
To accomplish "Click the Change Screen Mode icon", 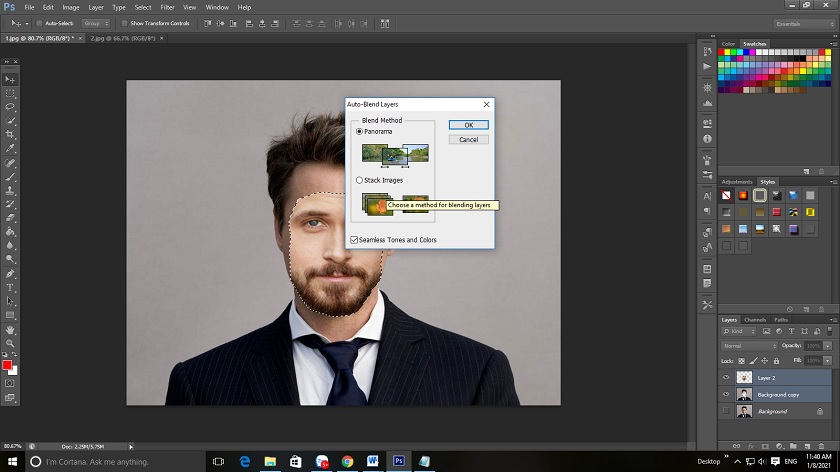I will point(10,398).
